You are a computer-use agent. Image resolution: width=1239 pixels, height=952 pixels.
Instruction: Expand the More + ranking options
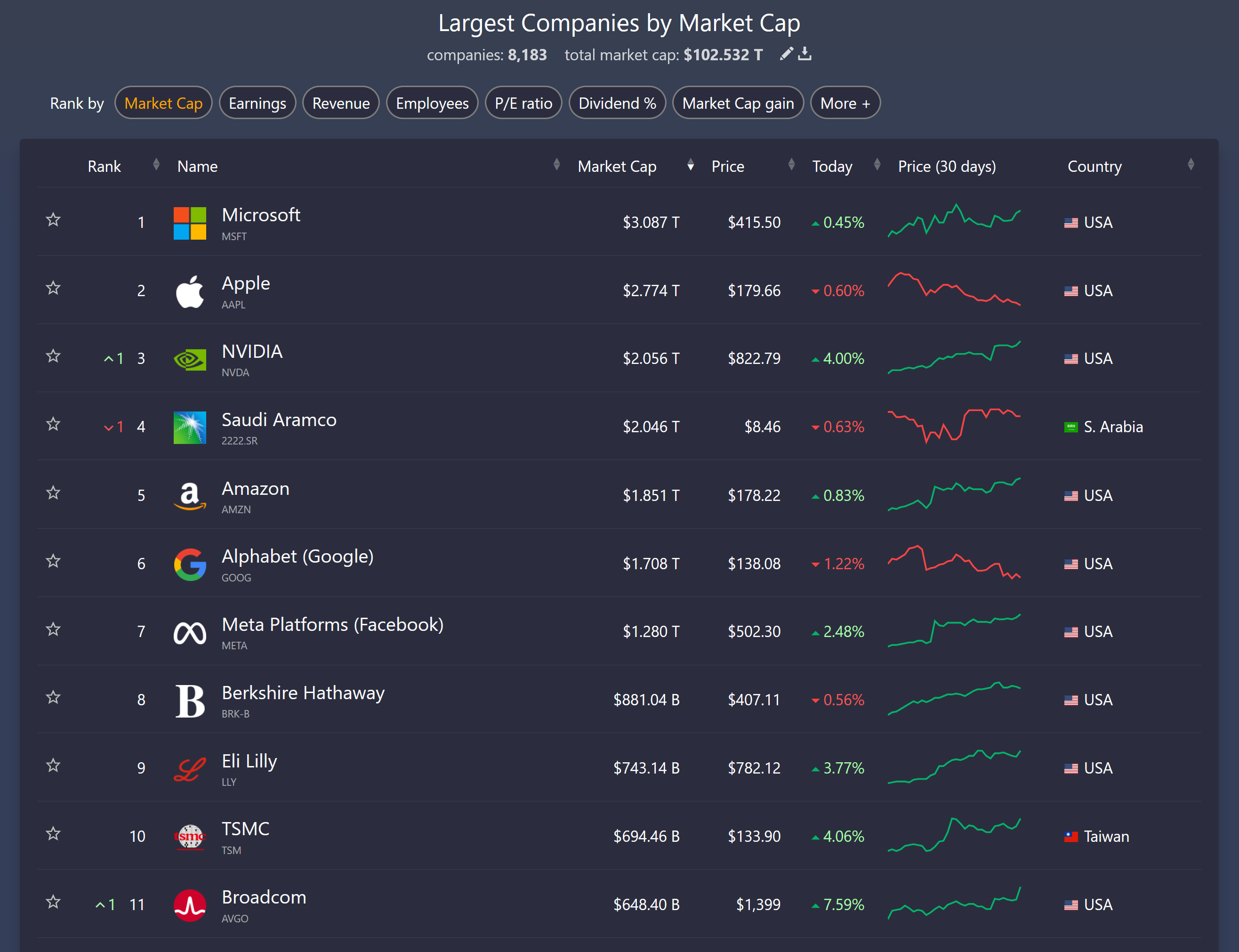[845, 103]
